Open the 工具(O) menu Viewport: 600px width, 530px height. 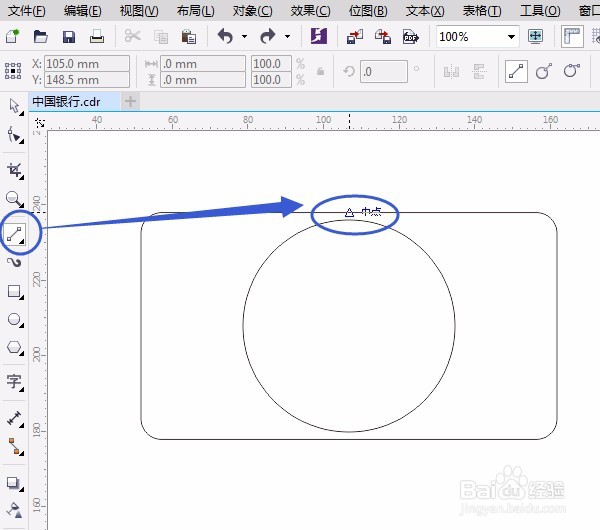(x=540, y=11)
